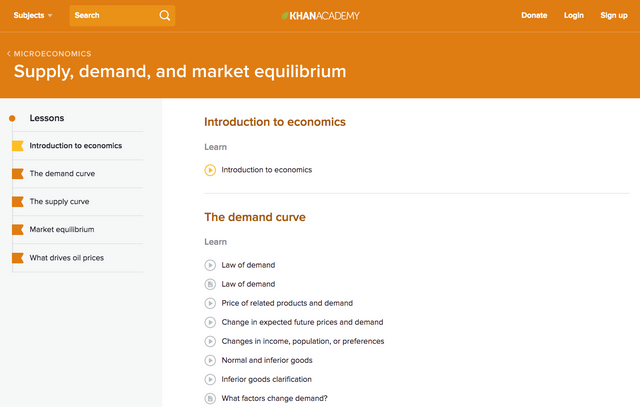Click play icon for Inferior goods clarification
This screenshot has height=407, width=640.
210,379
